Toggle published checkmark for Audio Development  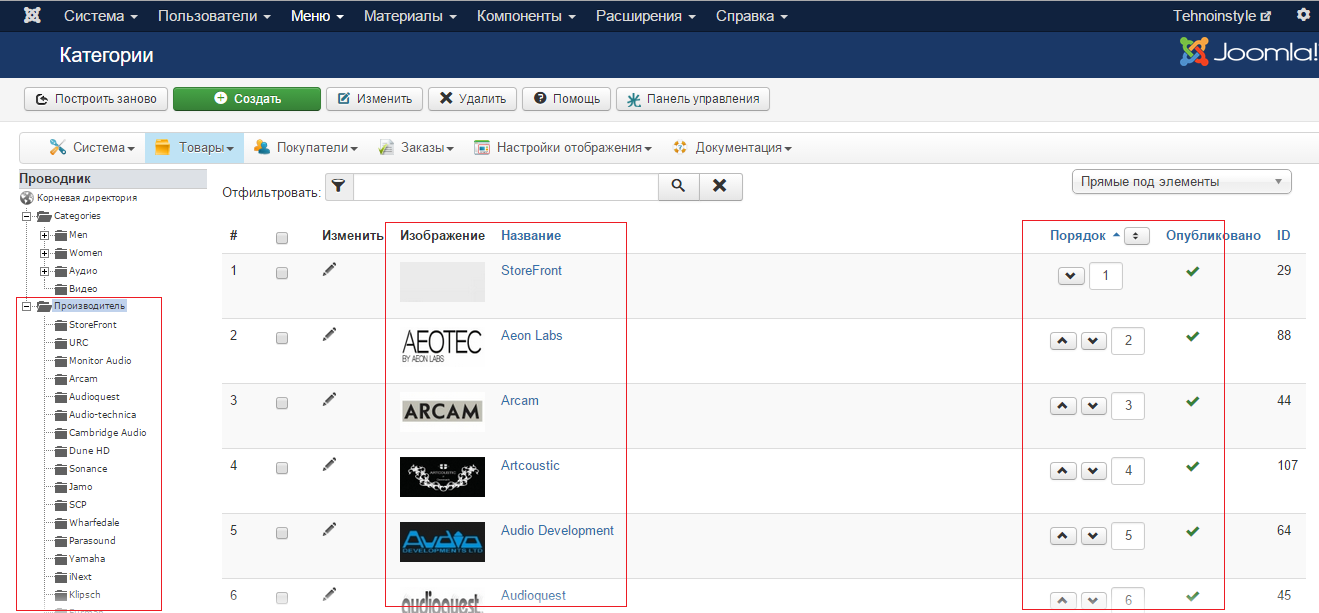(x=1192, y=531)
